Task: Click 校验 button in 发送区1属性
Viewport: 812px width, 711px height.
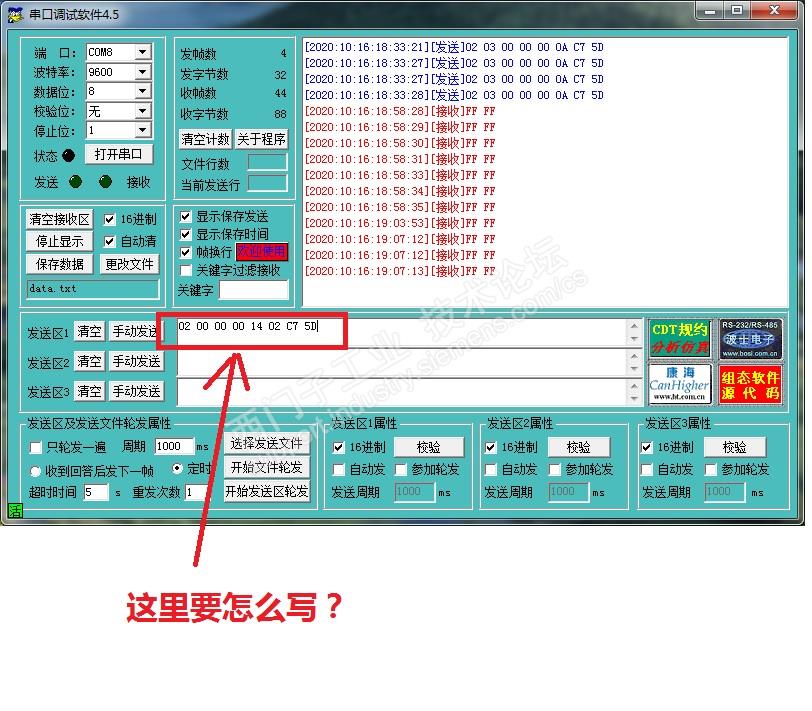Action: 429,447
